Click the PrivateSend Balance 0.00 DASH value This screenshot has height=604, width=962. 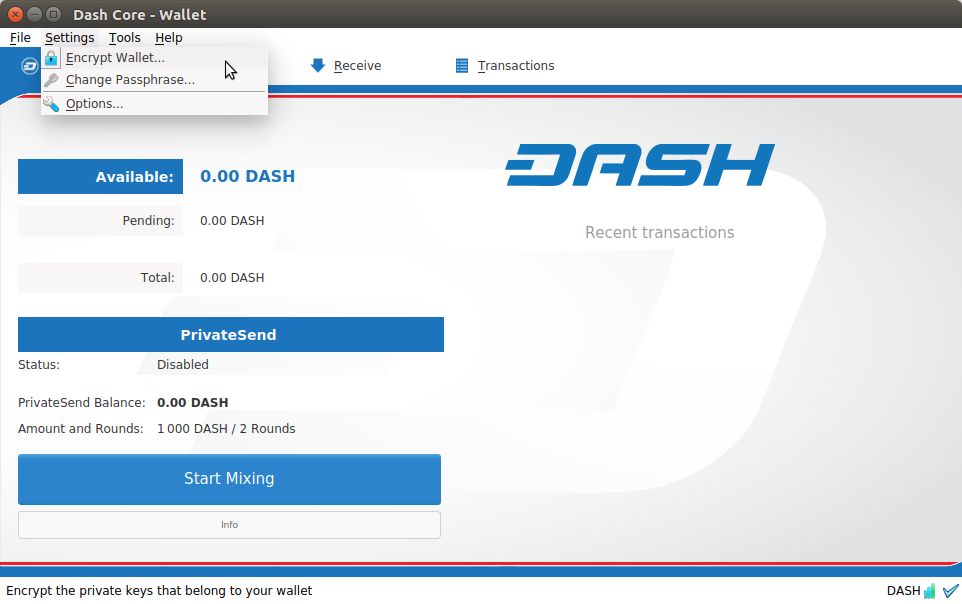pyautogui.click(x=193, y=403)
